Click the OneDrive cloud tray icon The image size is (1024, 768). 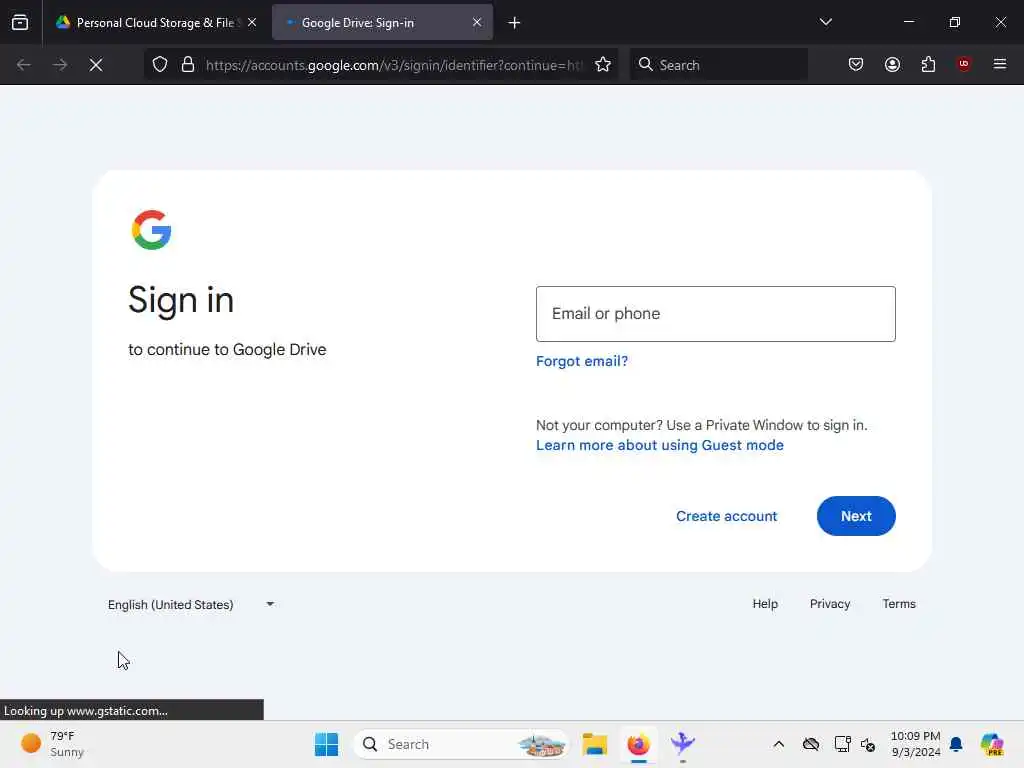point(810,744)
